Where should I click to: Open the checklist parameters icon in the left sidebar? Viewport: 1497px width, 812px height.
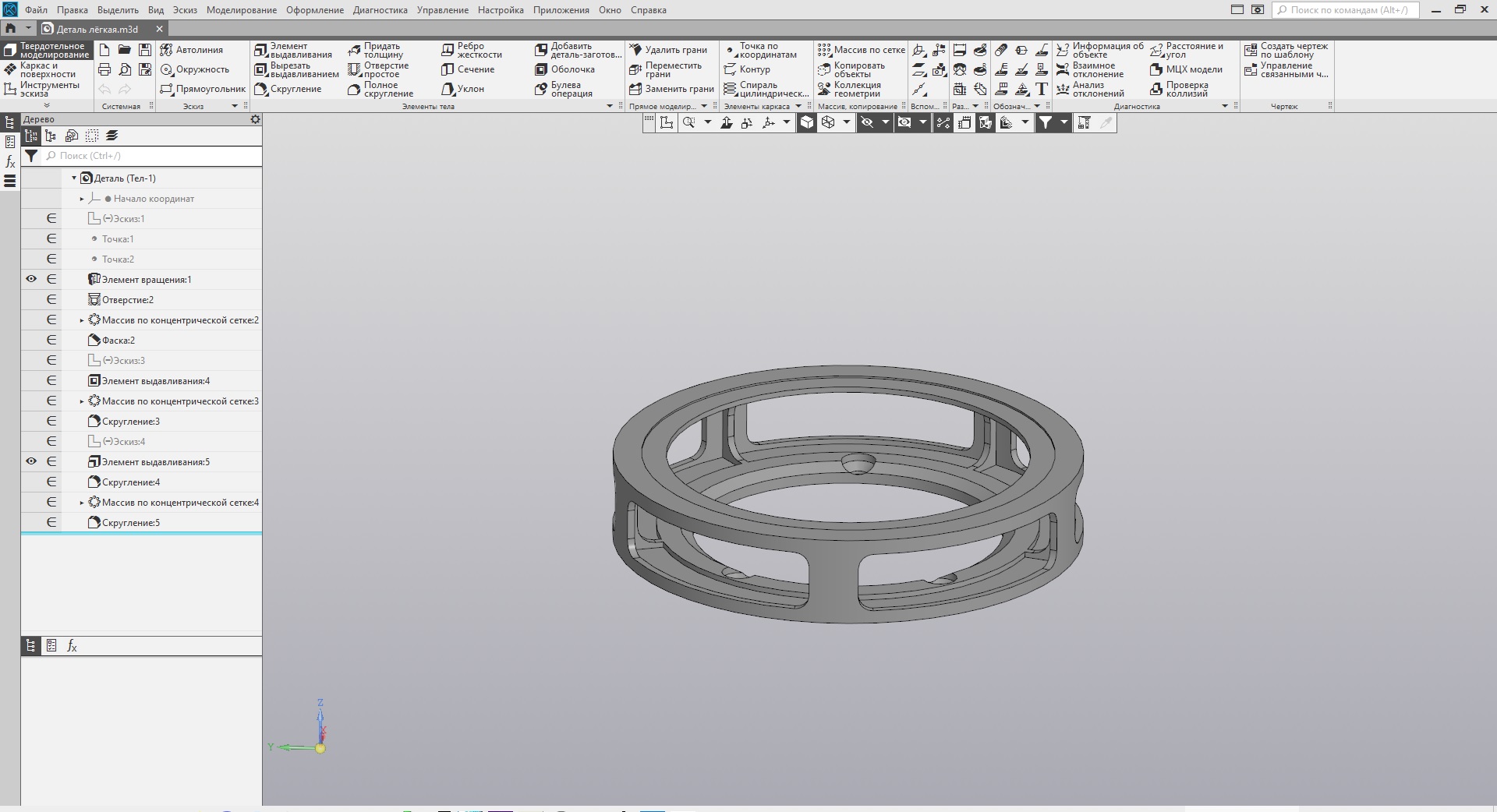click(x=10, y=142)
